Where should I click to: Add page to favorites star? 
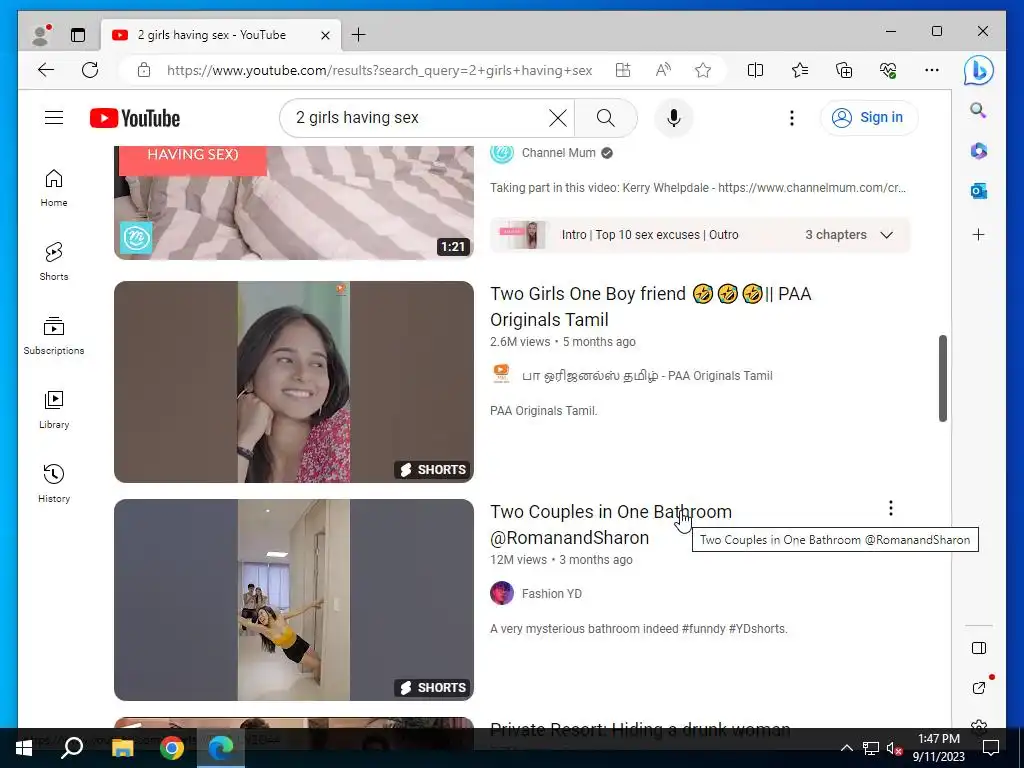click(x=703, y=70)
